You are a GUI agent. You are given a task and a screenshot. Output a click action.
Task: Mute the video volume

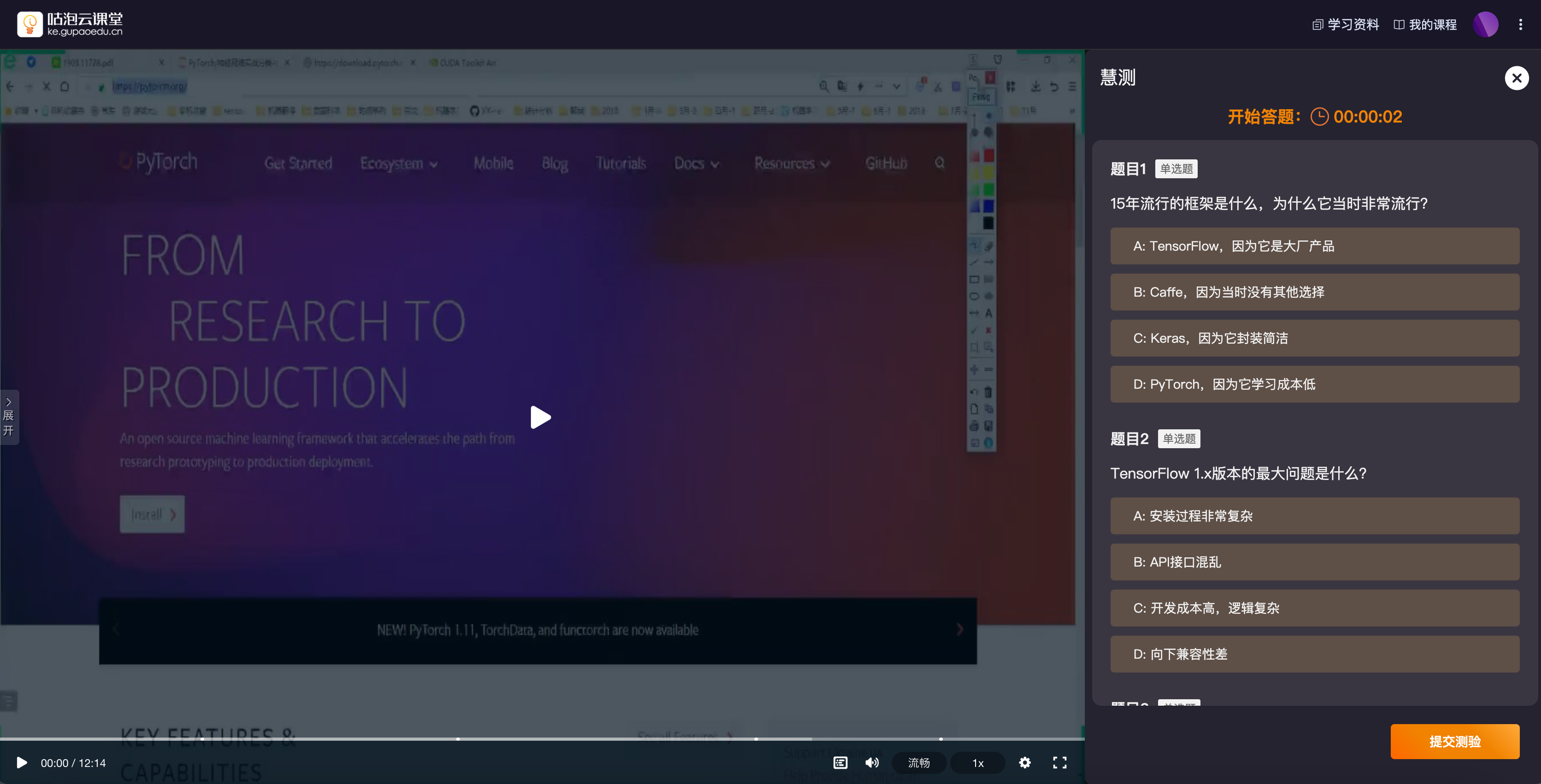[x=872, y=762]
